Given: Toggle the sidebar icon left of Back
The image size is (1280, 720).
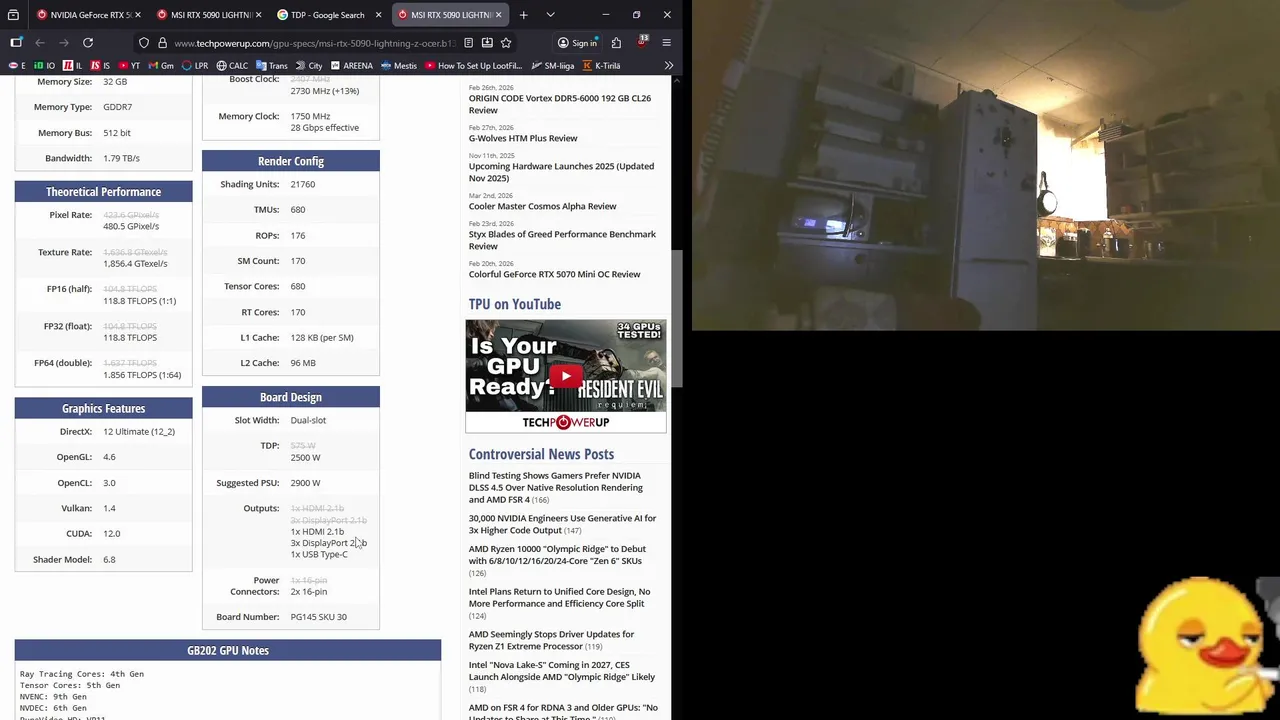Looking at the screenshot, I should tap(16, 43).
